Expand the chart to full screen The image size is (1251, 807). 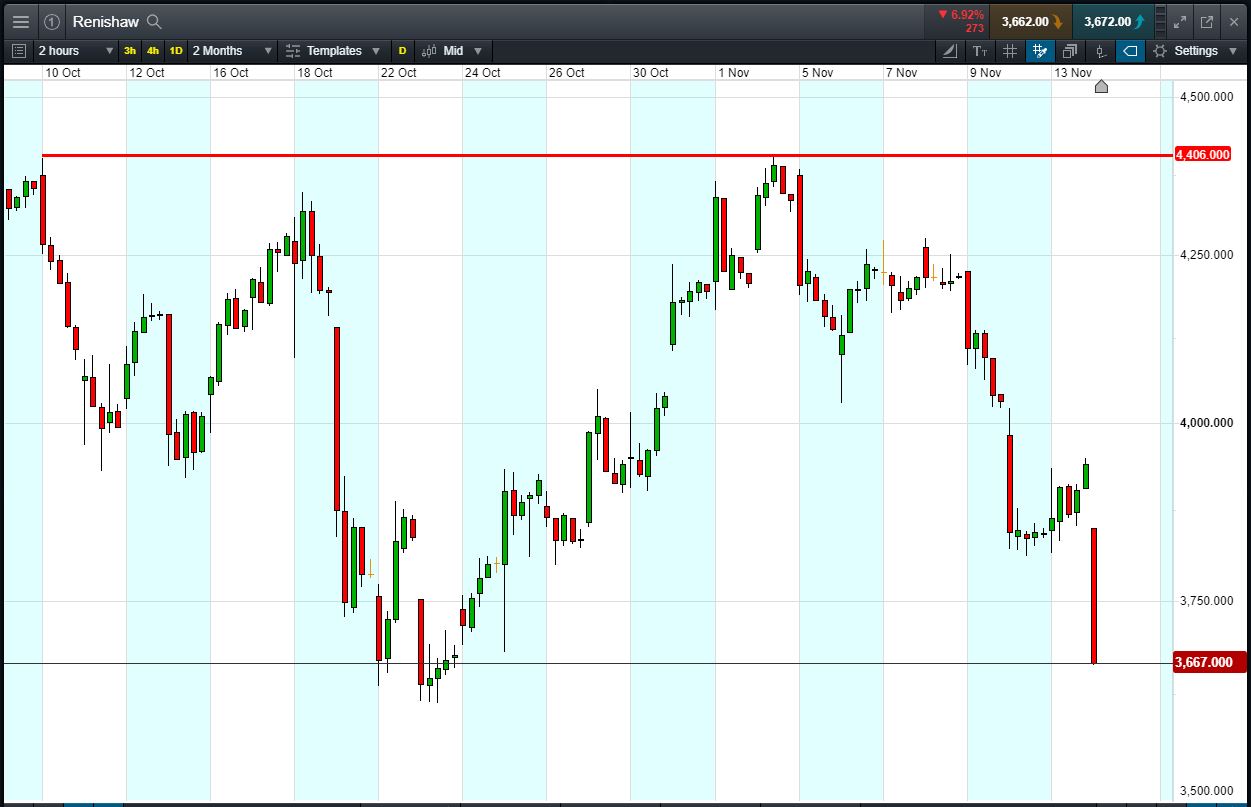(1180, 21)
